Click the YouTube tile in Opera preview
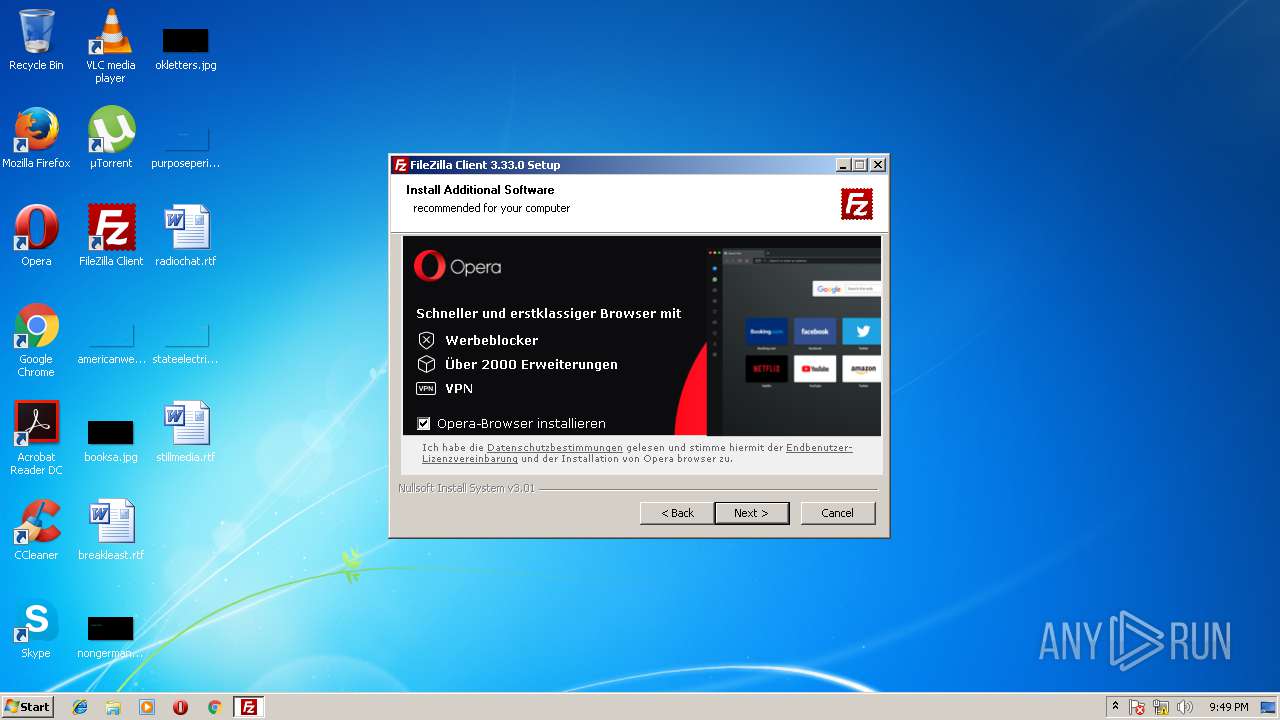The image size is (1280, 720). [x=815, y=369]
